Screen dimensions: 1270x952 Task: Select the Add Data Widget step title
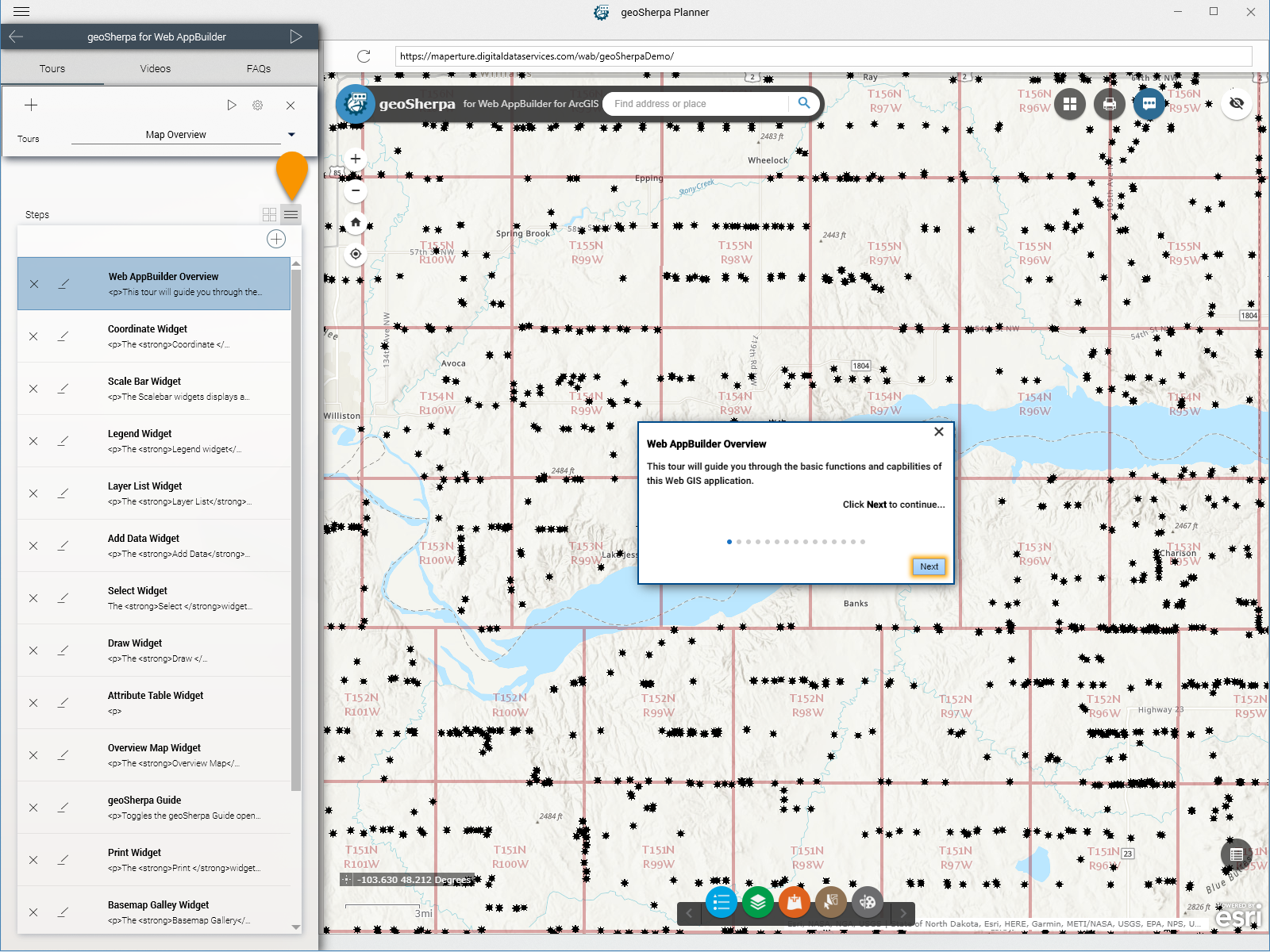144,539
